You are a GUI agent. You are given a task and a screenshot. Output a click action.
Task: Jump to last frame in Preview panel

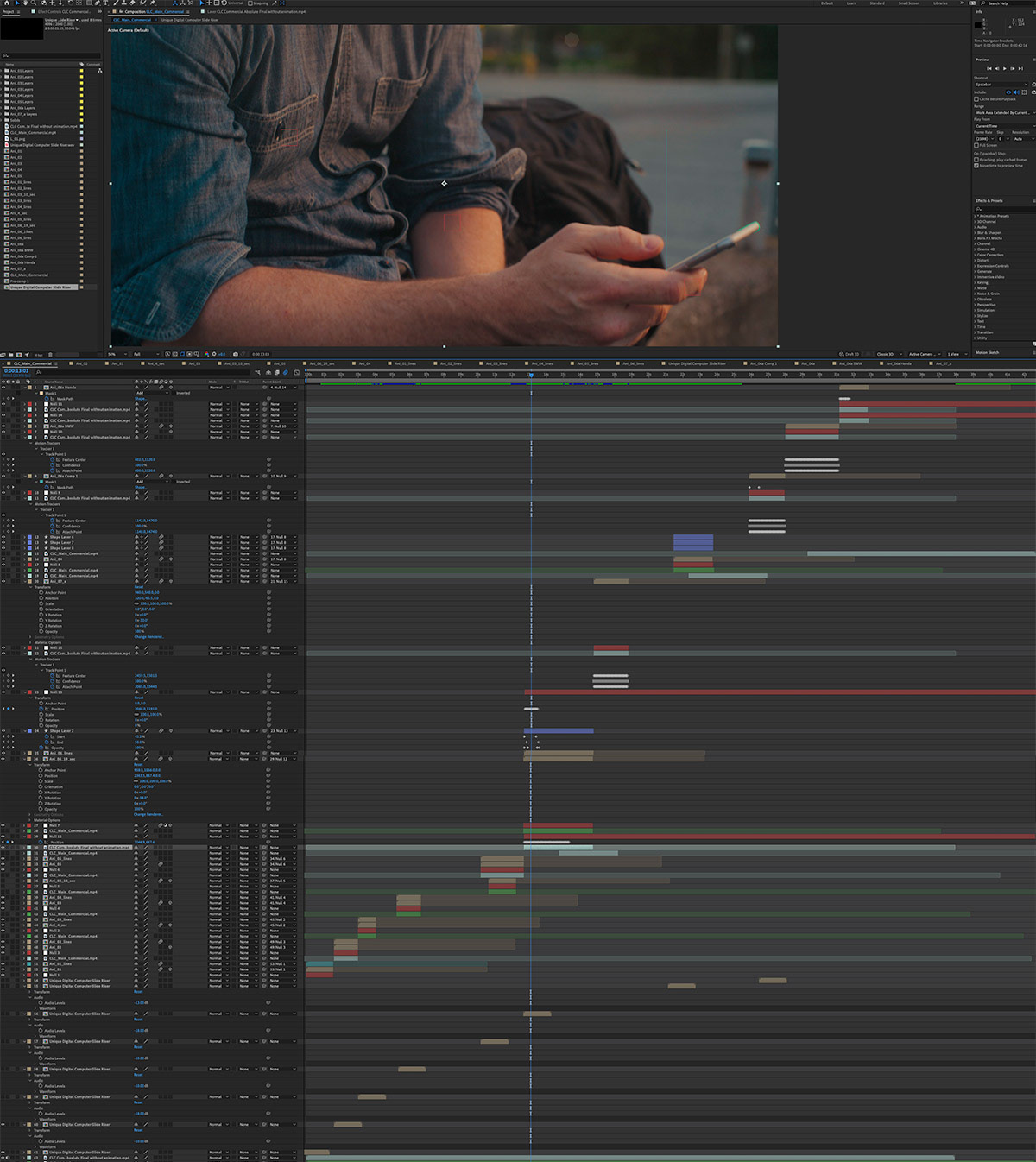pos(1020,68)
